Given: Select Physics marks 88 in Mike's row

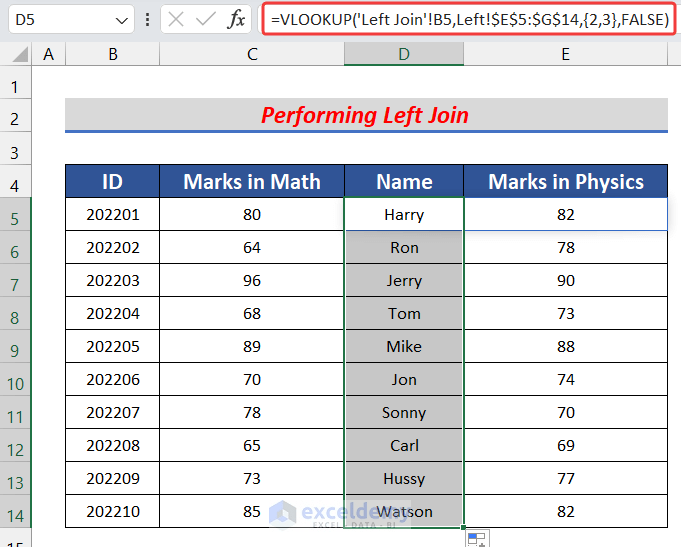Looking at the screenshot, I should (565, 346).
